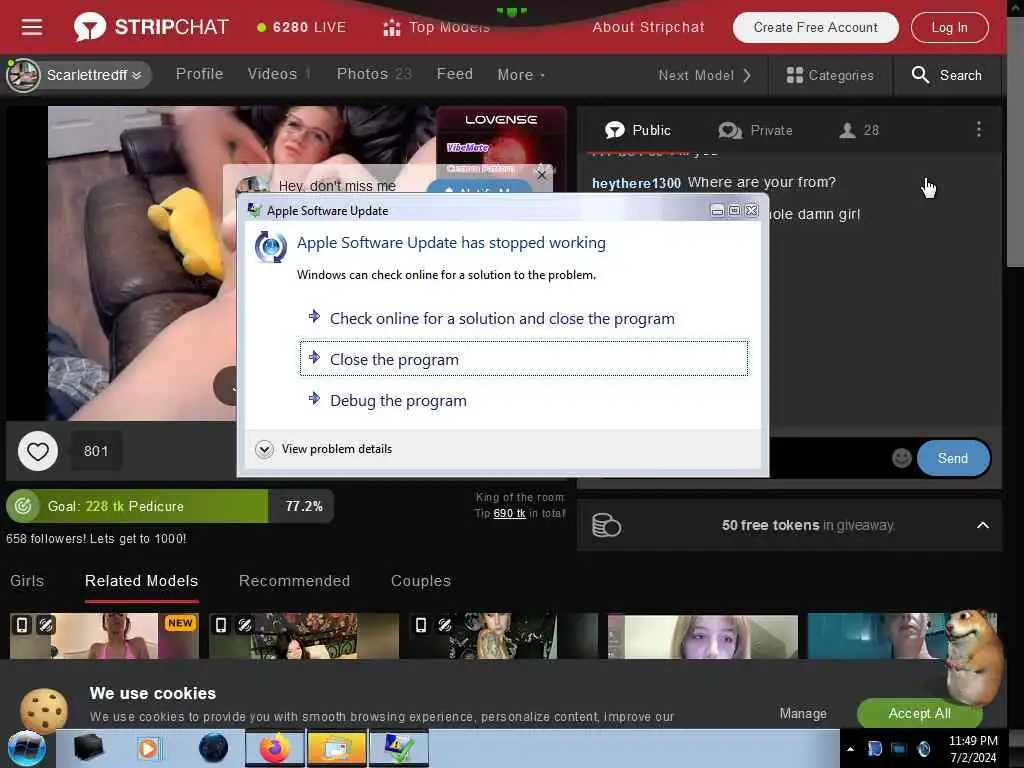Click the heart favorite icon
Image resolution: width=1024 pixels, height=768 pixels.
[38, 451]
